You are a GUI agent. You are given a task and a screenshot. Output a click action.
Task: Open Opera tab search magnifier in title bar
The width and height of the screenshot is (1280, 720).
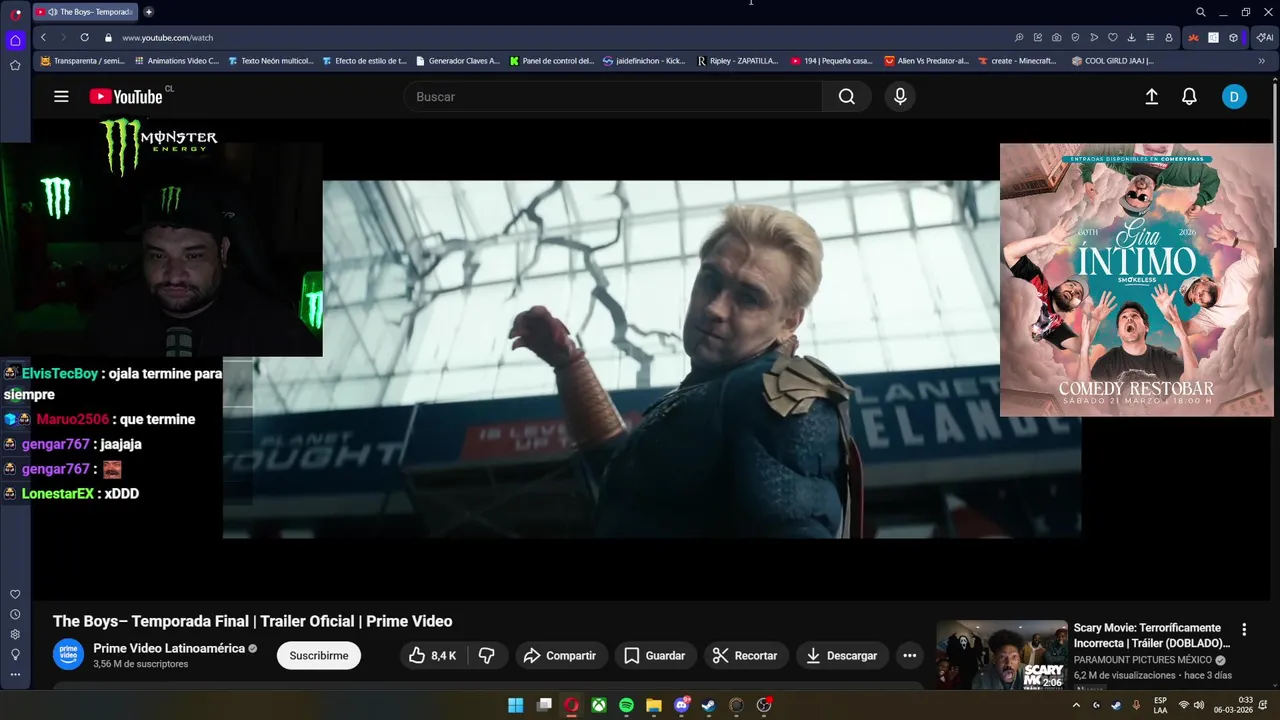click(x=1200, y=12)
